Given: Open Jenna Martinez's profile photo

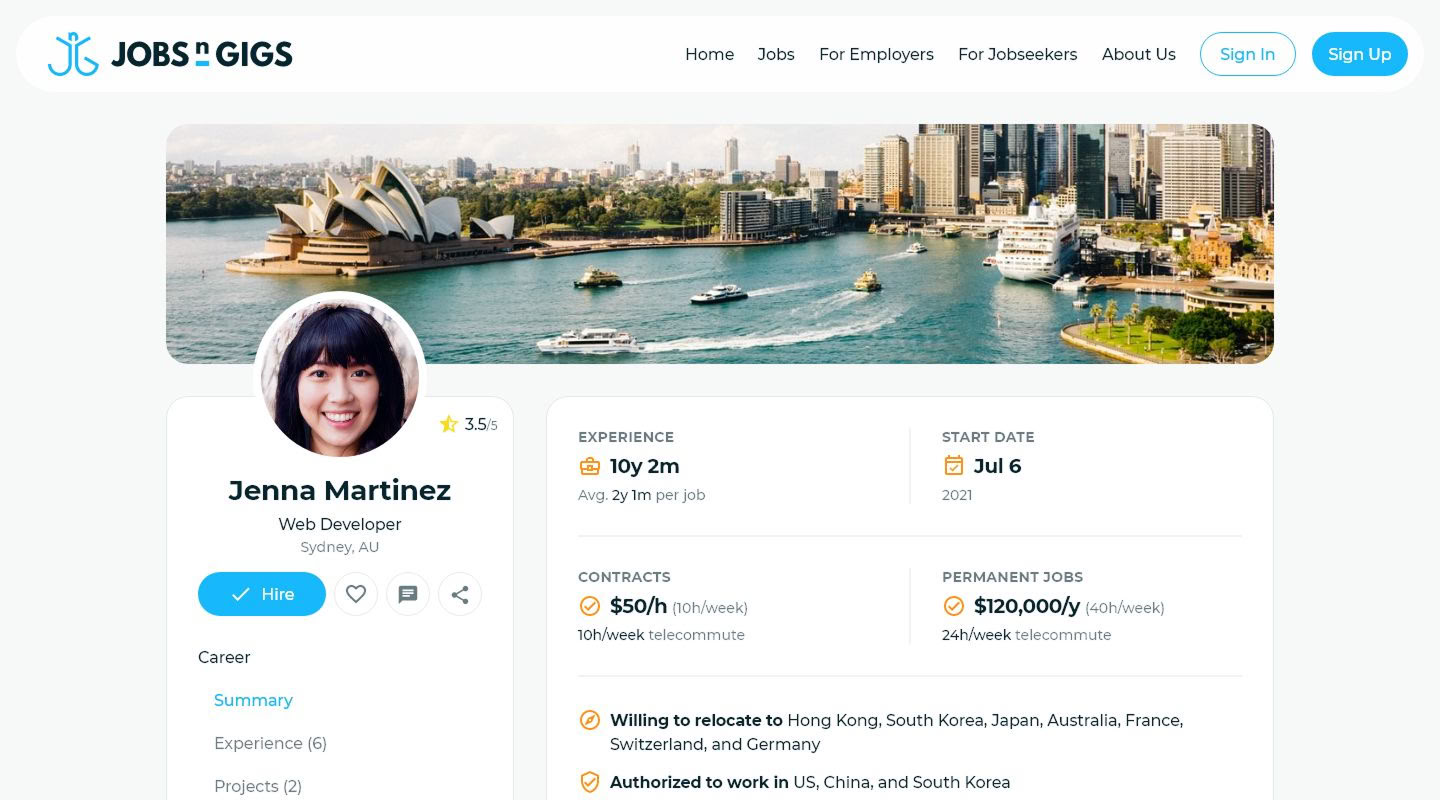Looking at the screenshot, I should pos(340,378).
